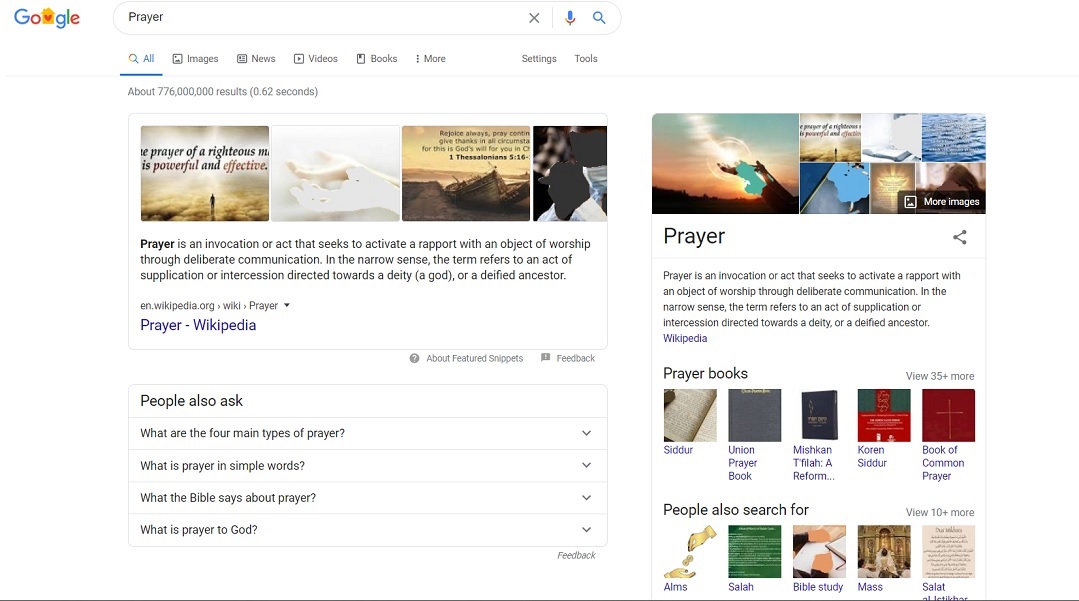This screenshot has height=601, width=1079.
Task: Click the microphone voice search icon
Action: 570,18
